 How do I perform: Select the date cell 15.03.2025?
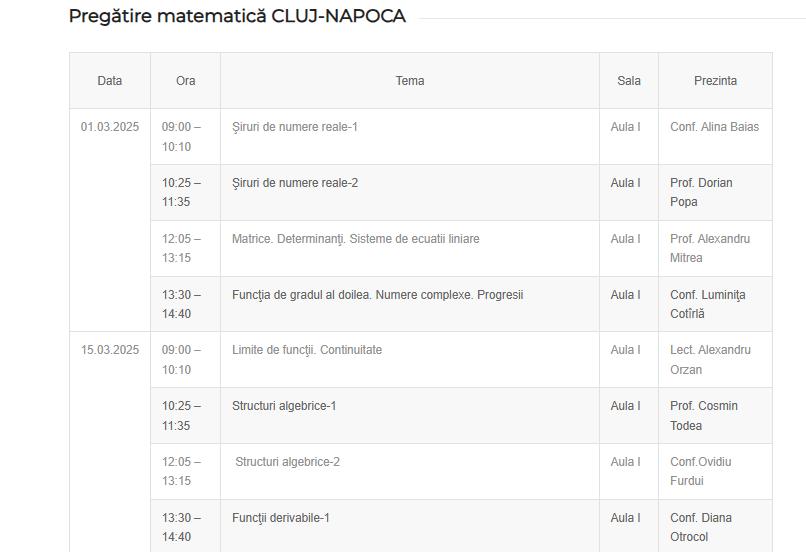pyautogui.click(x=110, y=350)
